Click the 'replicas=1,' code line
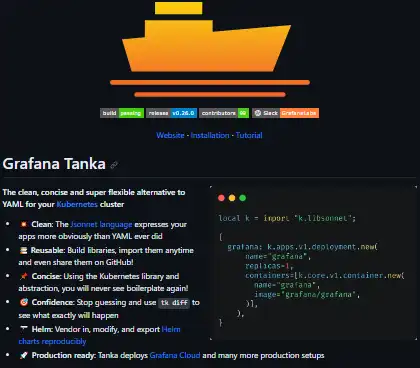Viewport: 420px width, 368px height. pyautogui.click(x=269, y=266)
